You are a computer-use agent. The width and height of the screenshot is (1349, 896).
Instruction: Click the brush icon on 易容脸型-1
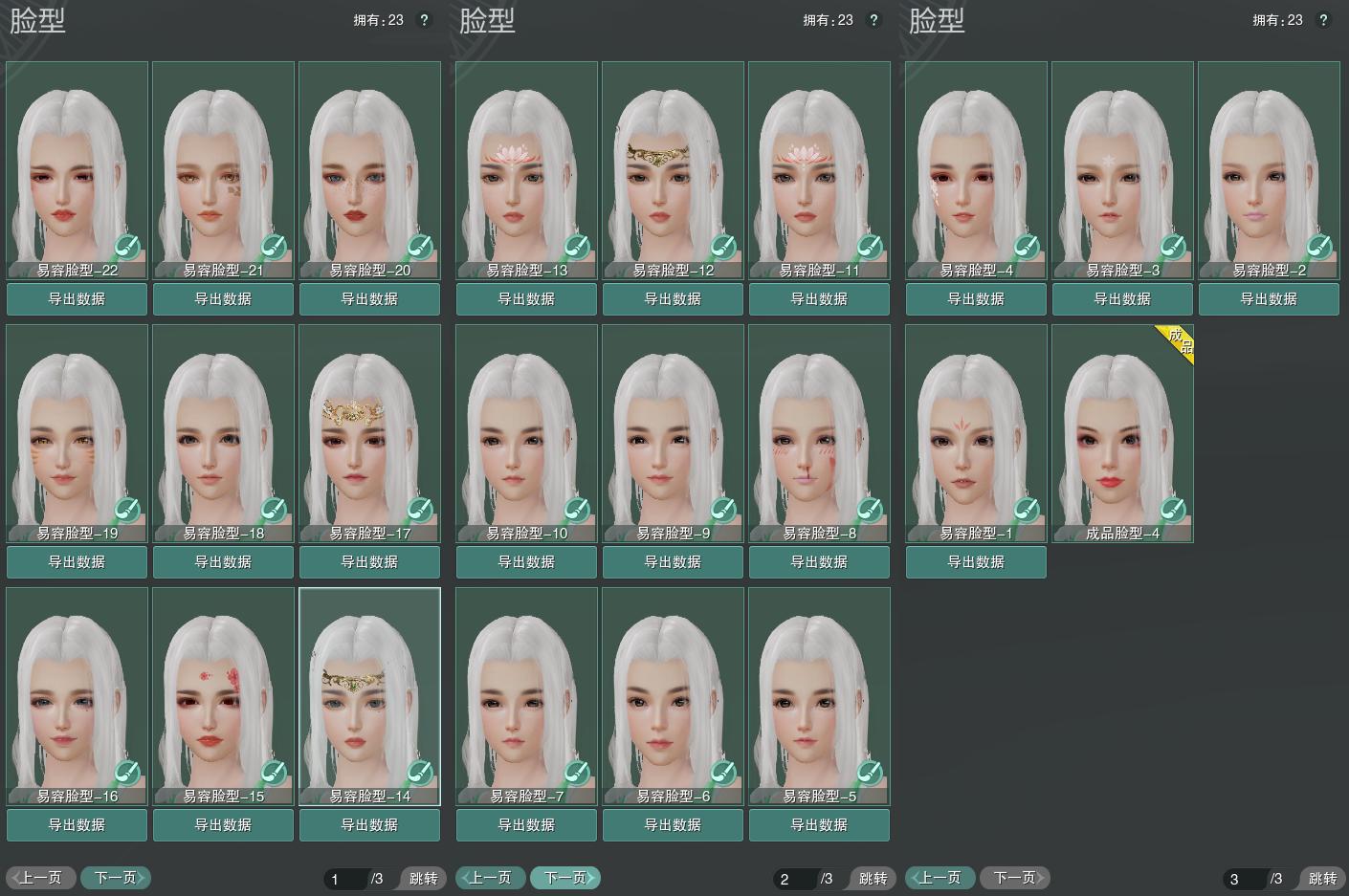[x=1027, y=511]
